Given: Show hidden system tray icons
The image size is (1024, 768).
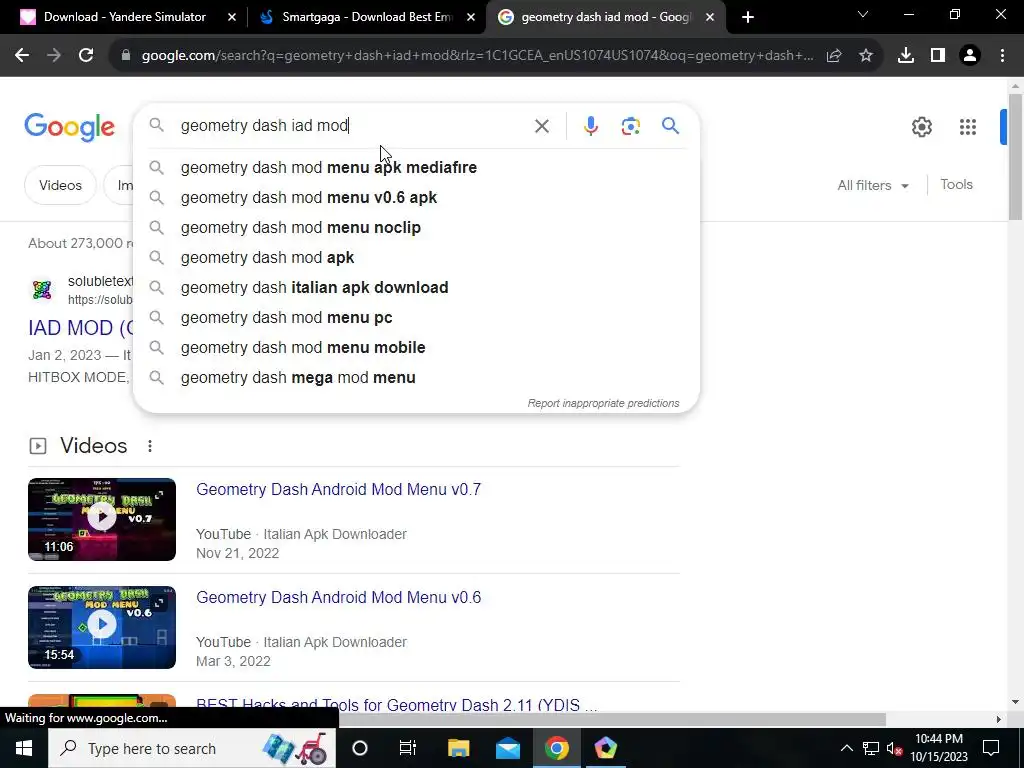Looking at the screenshot, I should click(x=846, y=748).
